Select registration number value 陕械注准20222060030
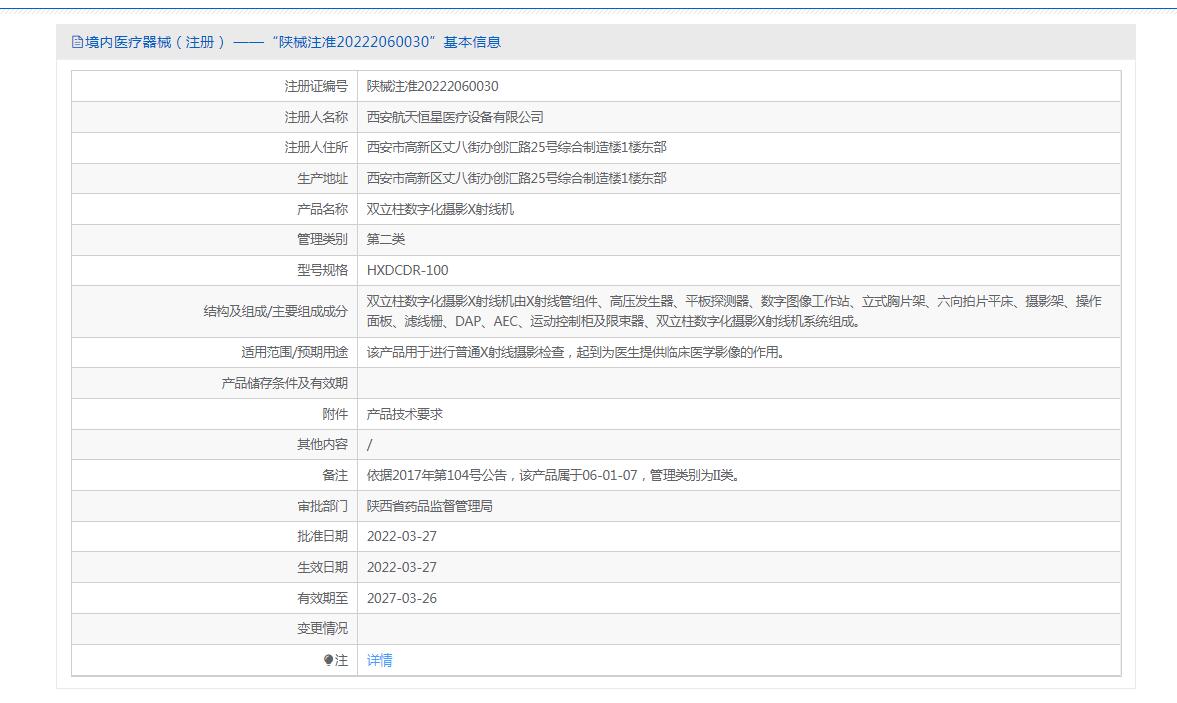The height and width of the screenshot is (703, 1177). pyautogui.click(x=432, y=86)
